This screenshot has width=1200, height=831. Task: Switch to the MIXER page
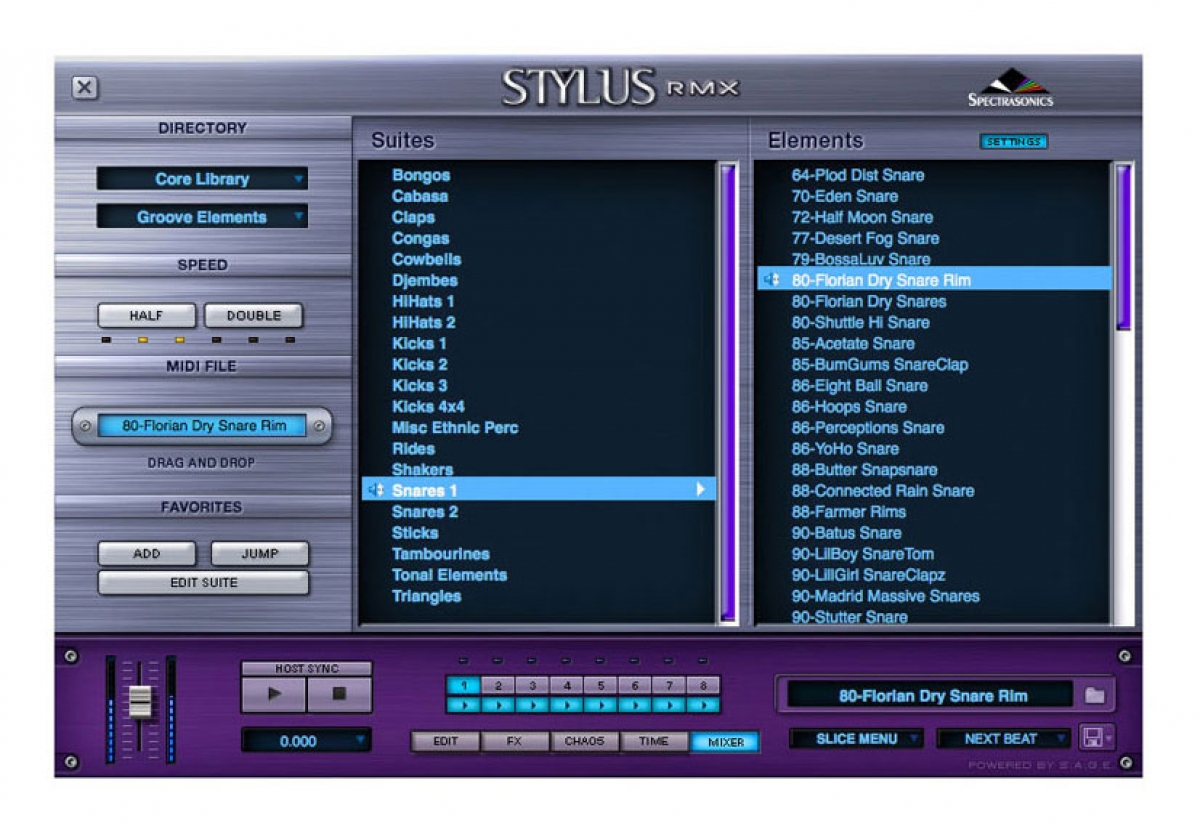[725, 742]
